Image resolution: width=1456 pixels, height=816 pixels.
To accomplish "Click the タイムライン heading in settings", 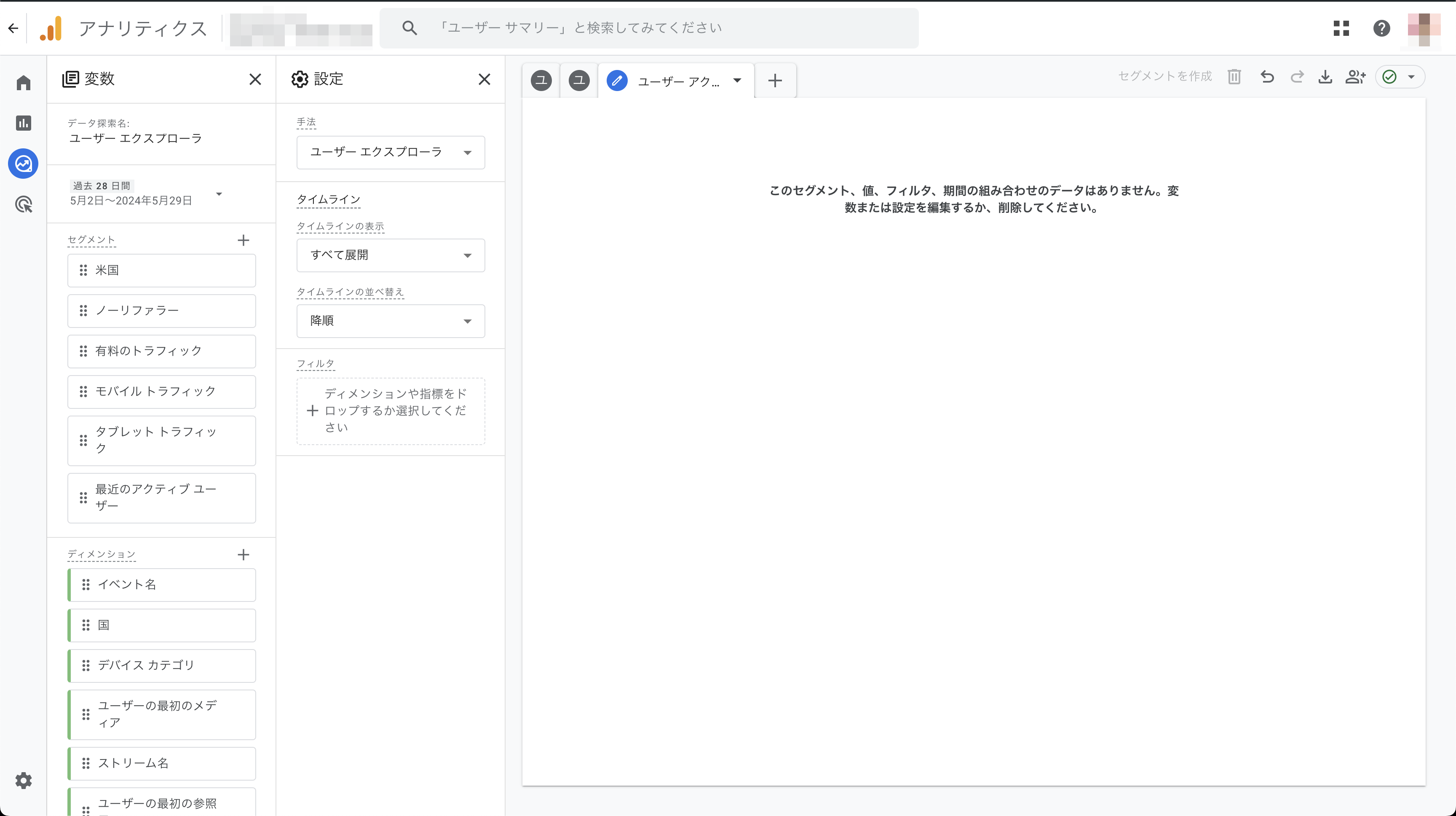I will click(328, 200).
